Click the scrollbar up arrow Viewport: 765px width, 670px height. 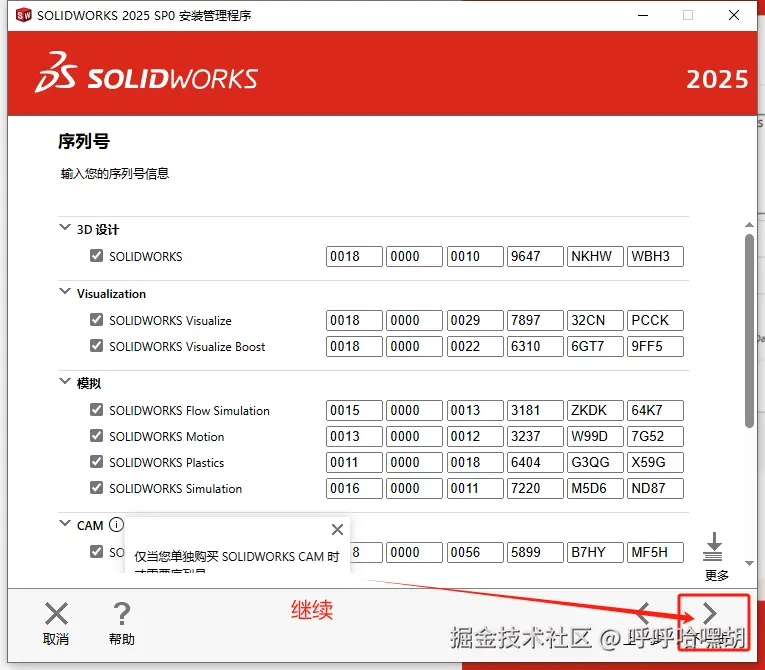749,225
